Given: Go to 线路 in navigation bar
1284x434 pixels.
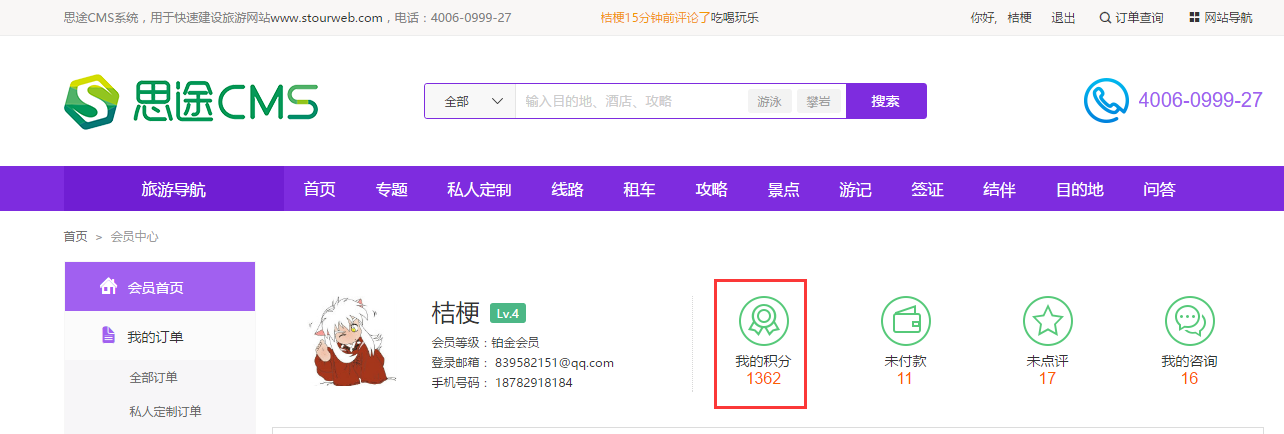Looking at the screenshot, I should pos(567,189).
